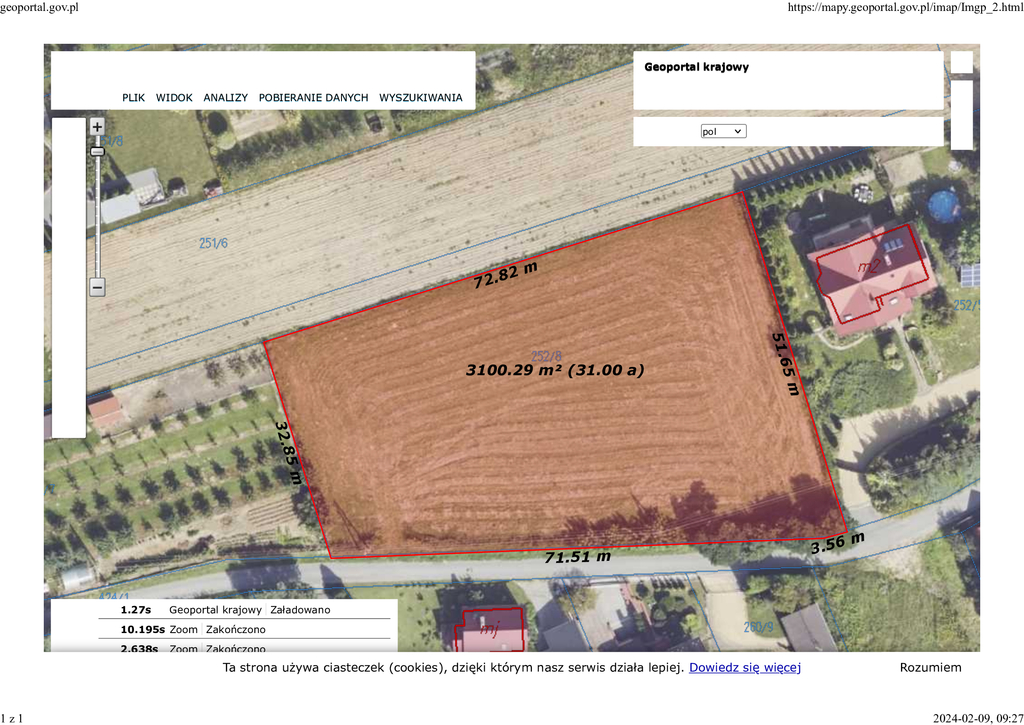Click the zoom out minus button
This screenshot has height=725, width=1024.
[97, 287]
